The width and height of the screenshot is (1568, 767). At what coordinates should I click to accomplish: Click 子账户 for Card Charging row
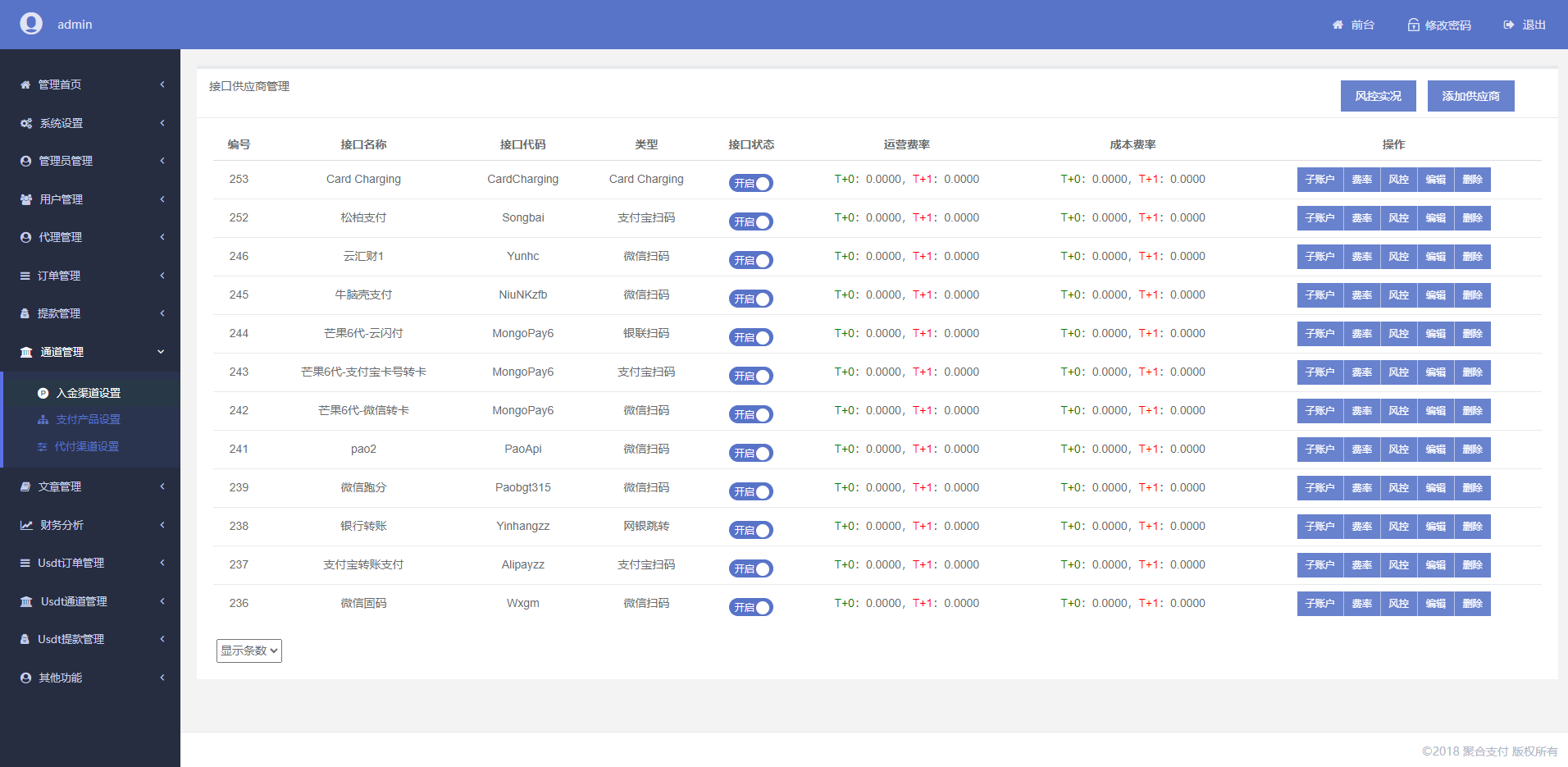pos(1320,180)
